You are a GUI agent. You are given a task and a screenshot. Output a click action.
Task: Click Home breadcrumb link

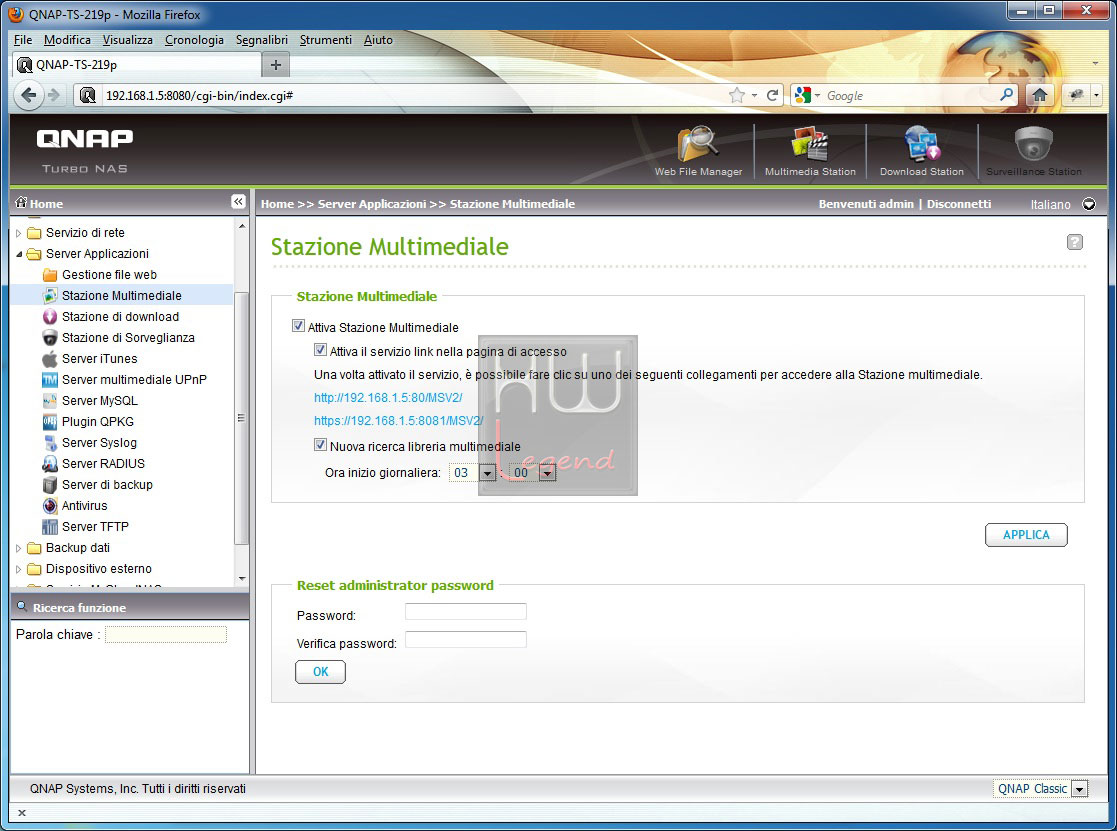pos(277,204)
